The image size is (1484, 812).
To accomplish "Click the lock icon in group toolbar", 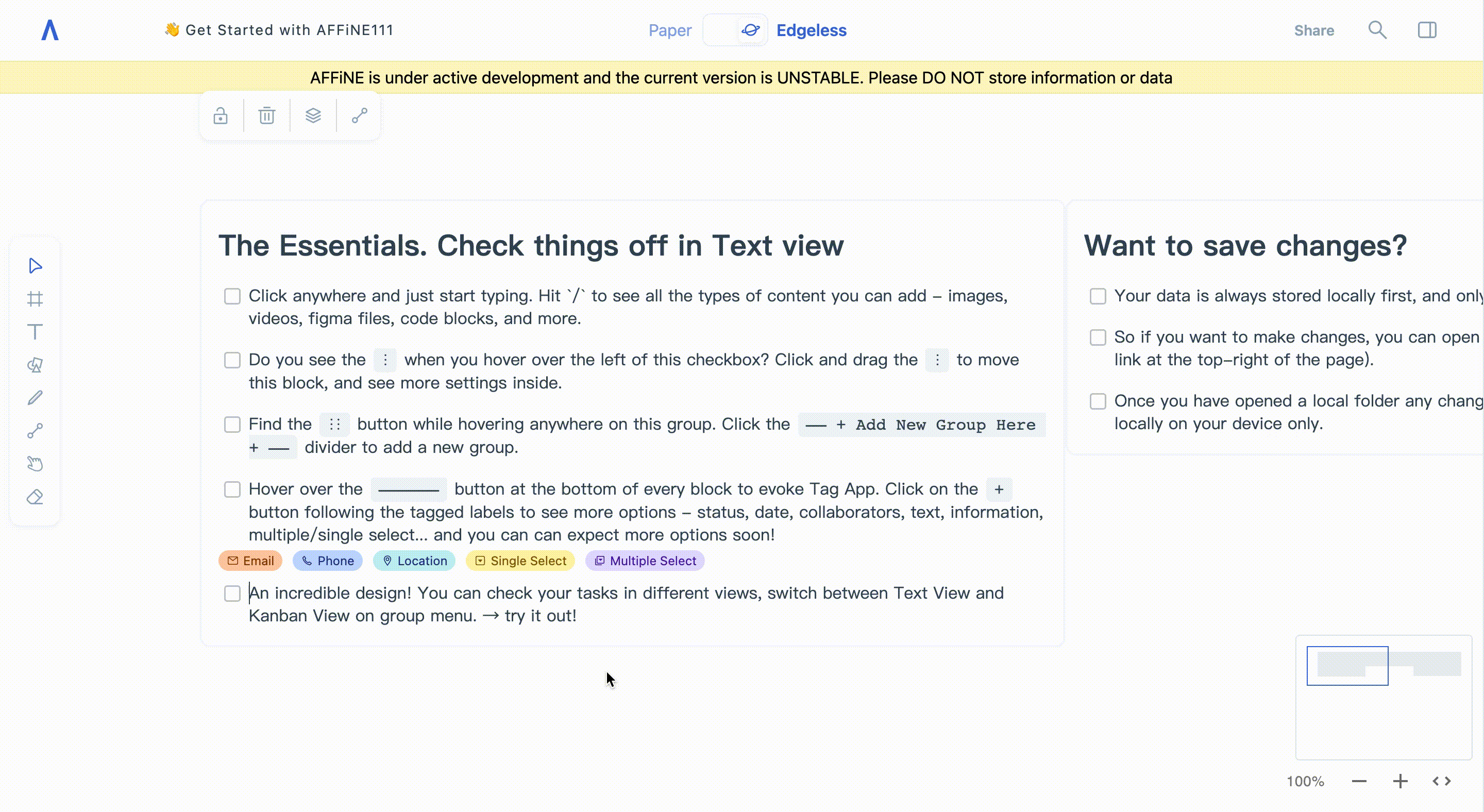I will [x=221, y=116].
